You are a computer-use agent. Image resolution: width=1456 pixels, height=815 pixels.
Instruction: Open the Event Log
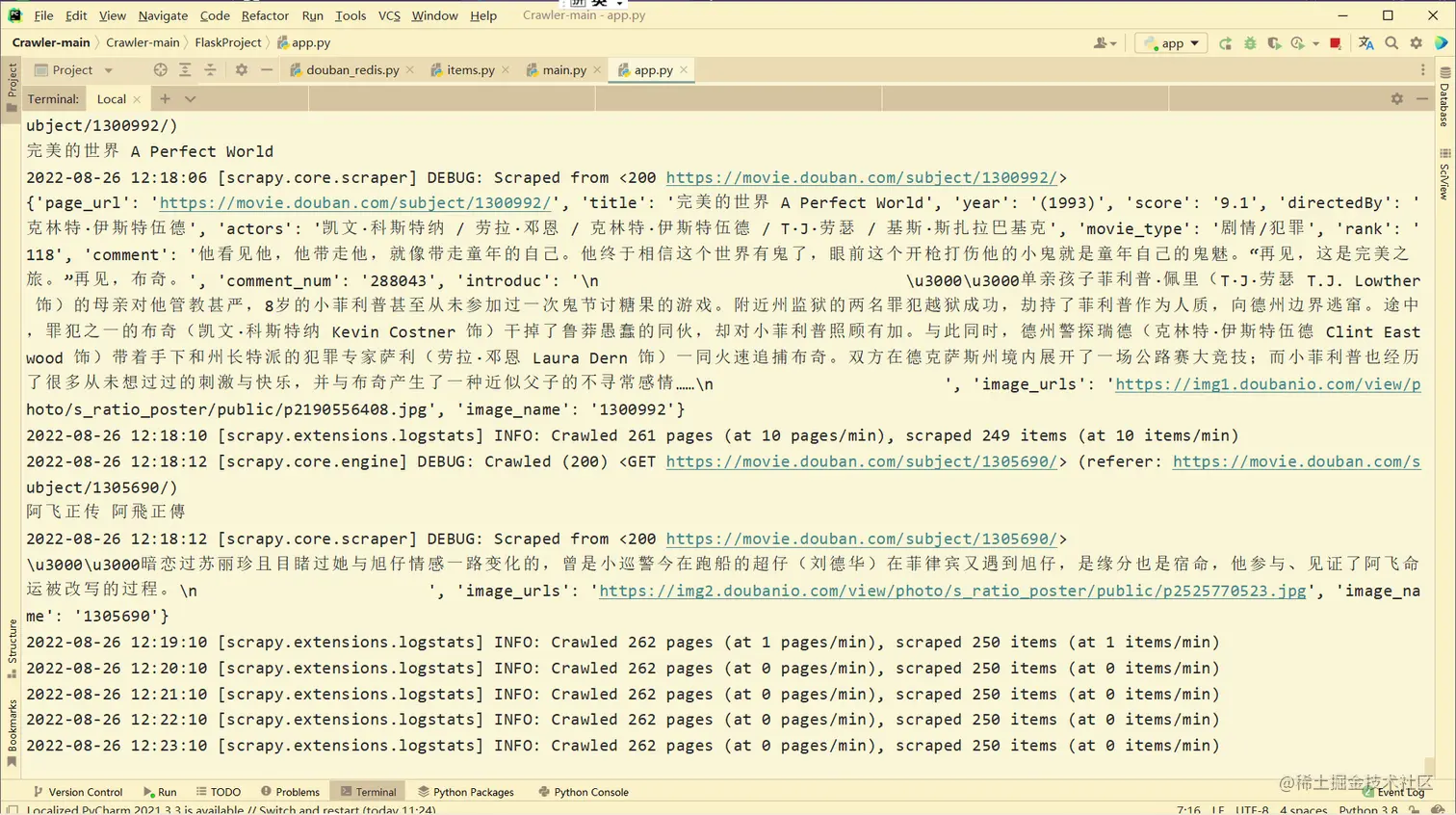[x=1393, y=792]
